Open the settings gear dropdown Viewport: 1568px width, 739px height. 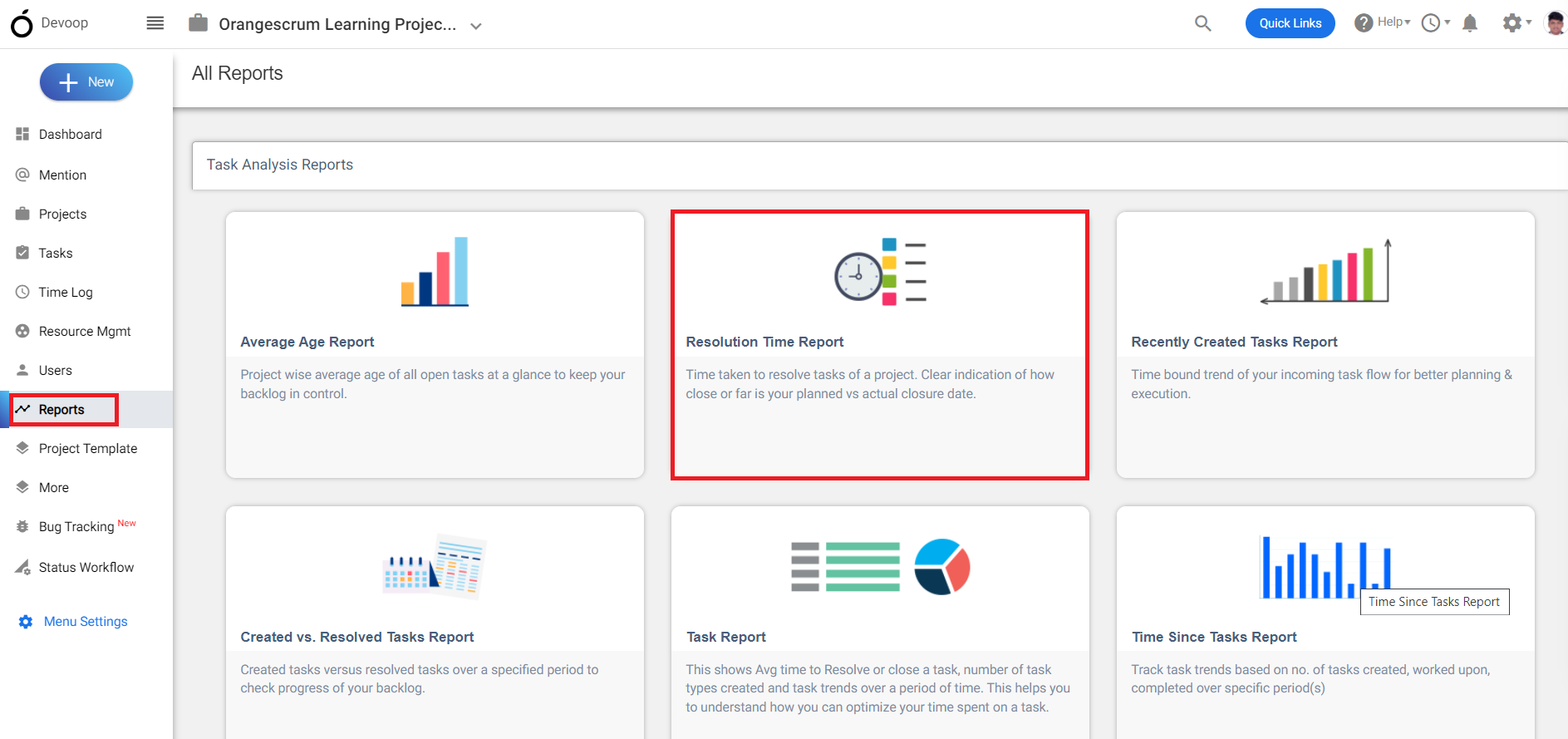1517,23
